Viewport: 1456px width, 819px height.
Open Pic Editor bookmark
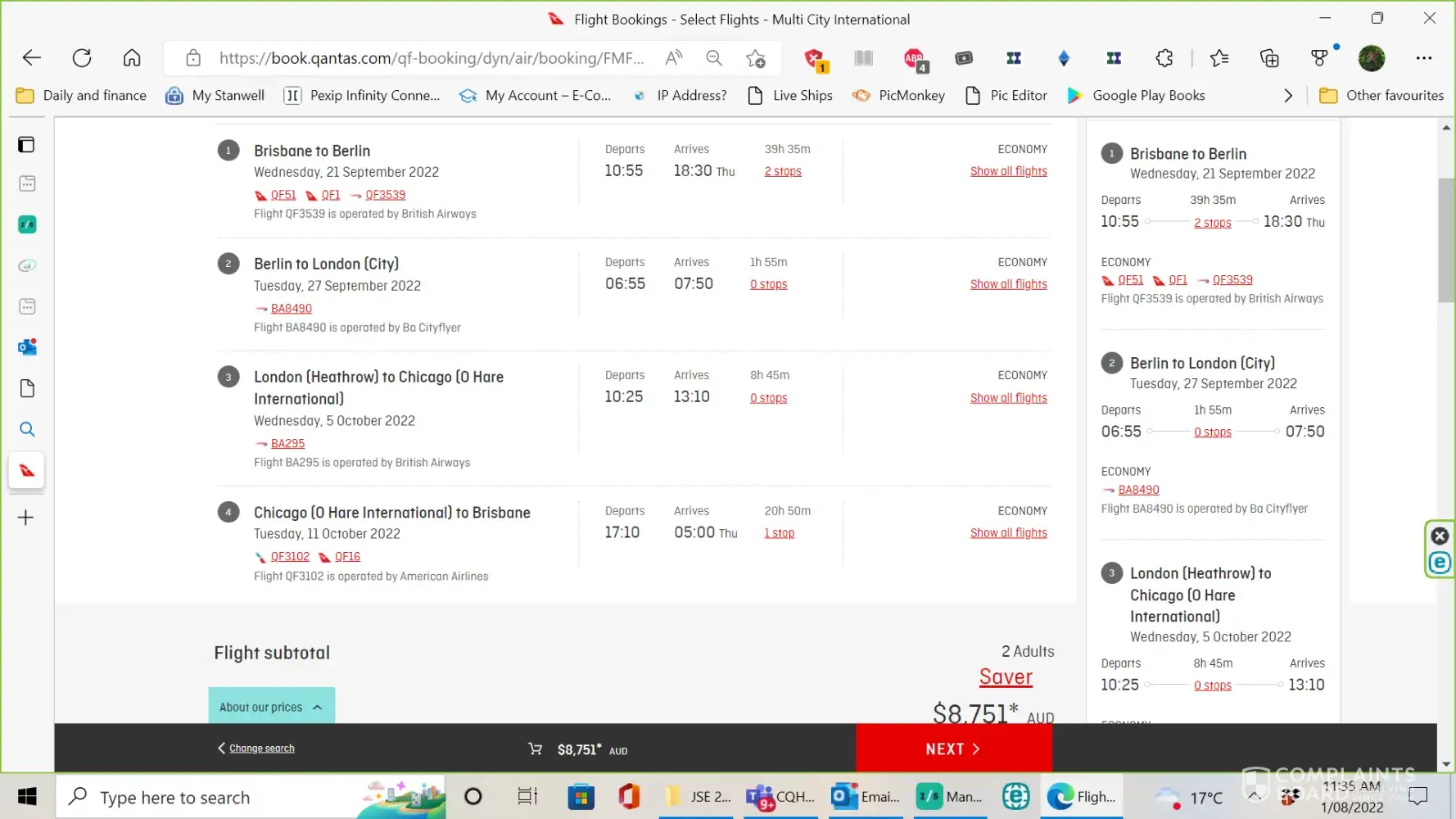(1006, 96)
